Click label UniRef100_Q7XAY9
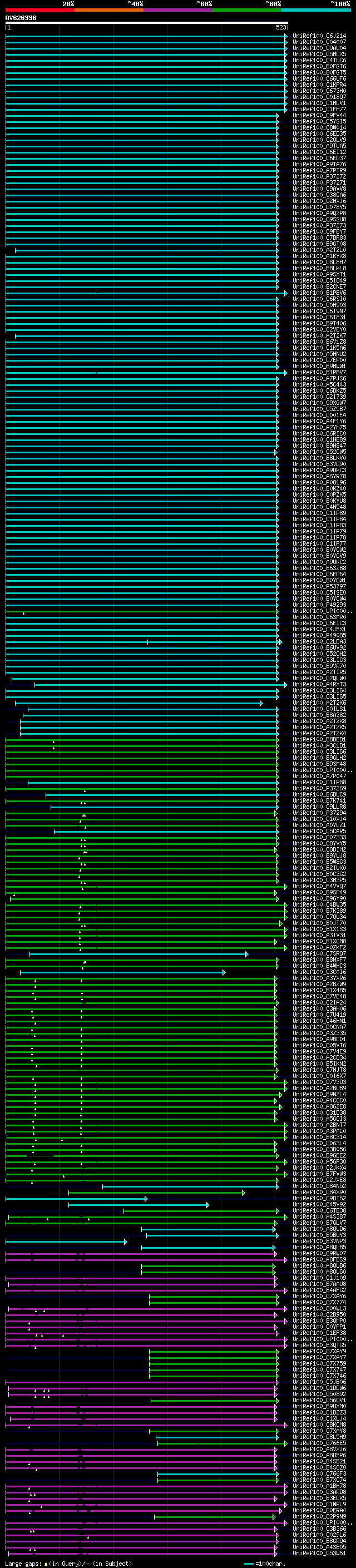The width and height of the screenshot is (356, 1568). click(319, 1352)
